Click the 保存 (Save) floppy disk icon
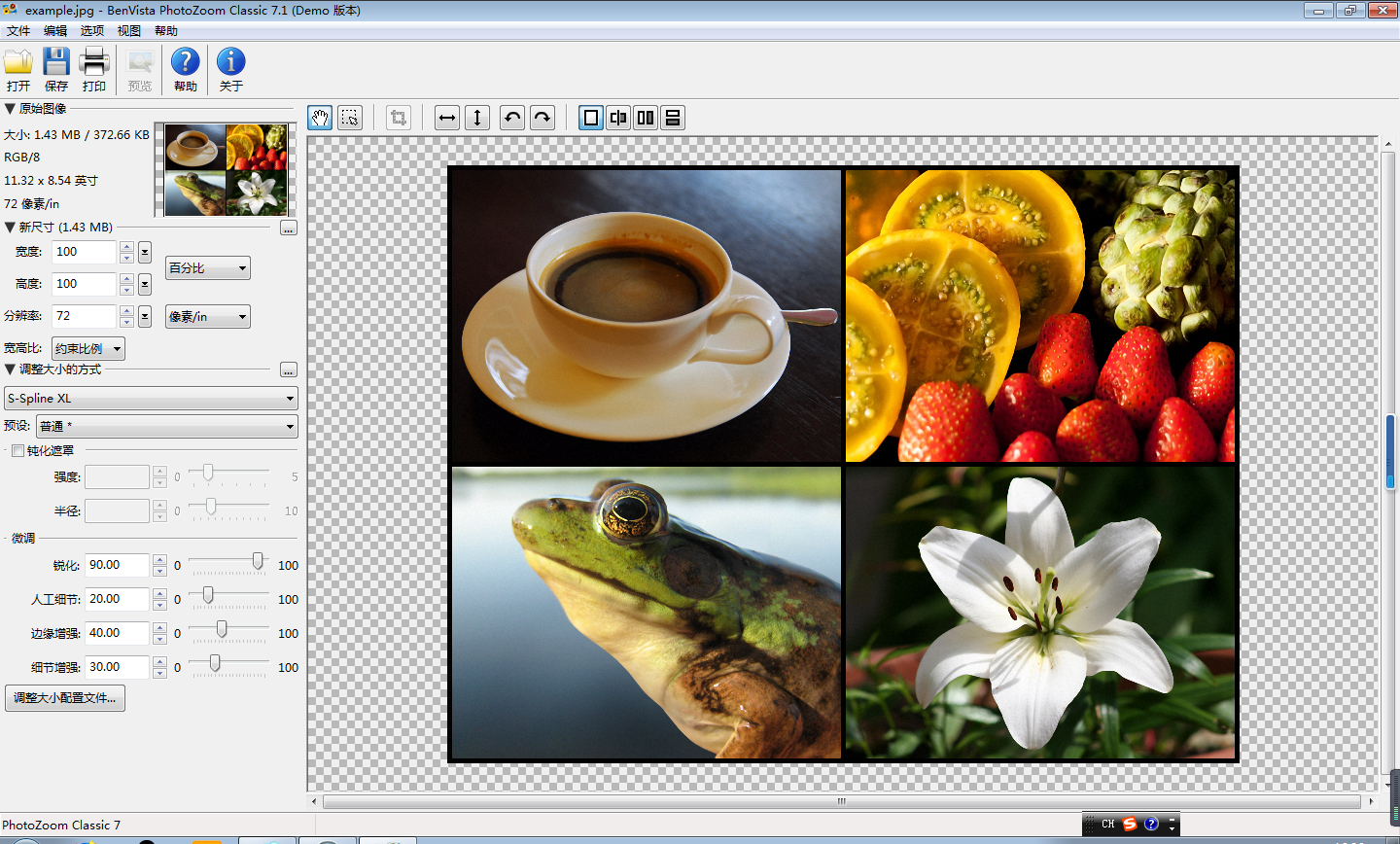The height and width of the screenshot is (844, 1400). pos(56,61)
